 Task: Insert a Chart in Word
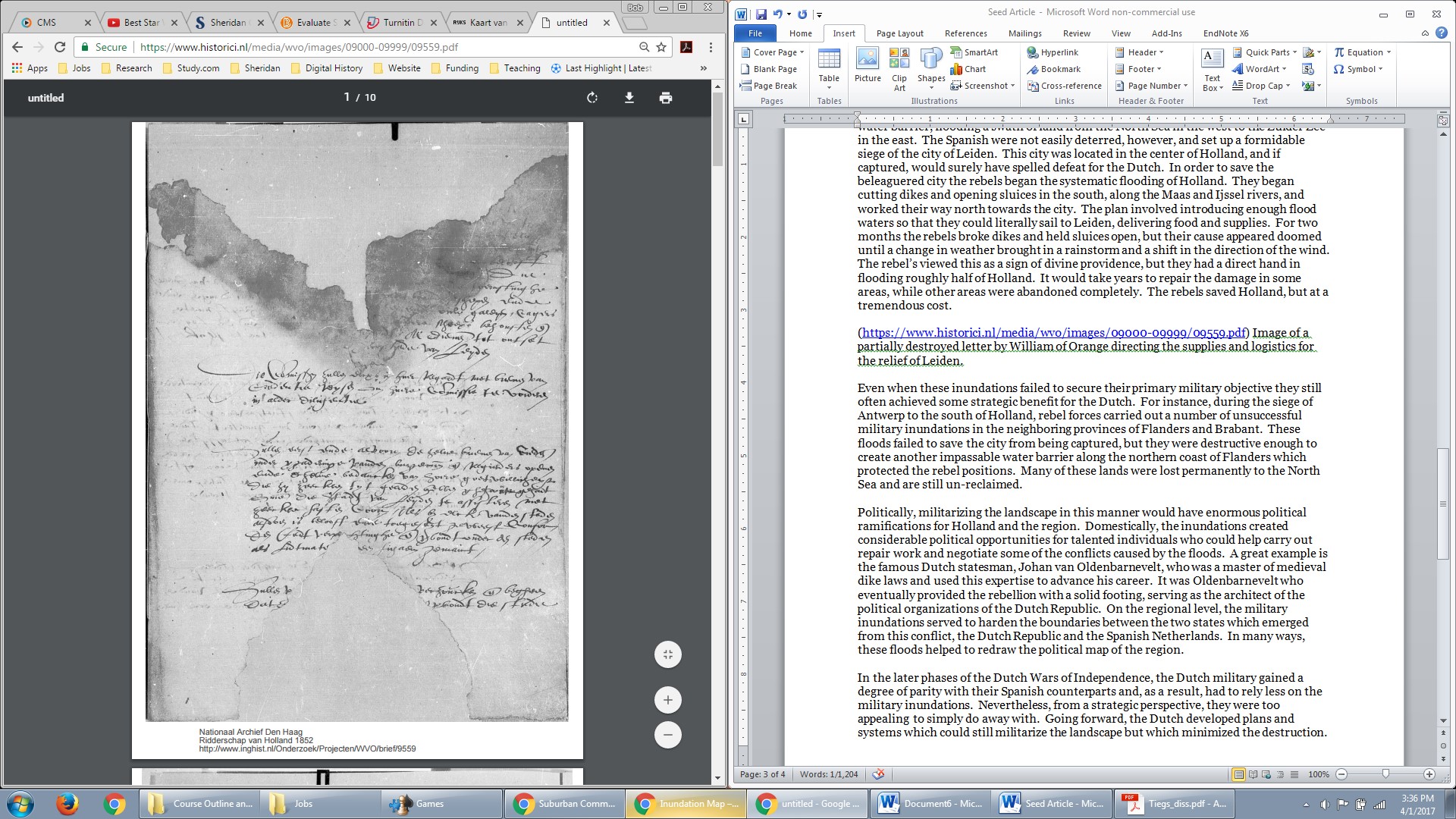968,69
